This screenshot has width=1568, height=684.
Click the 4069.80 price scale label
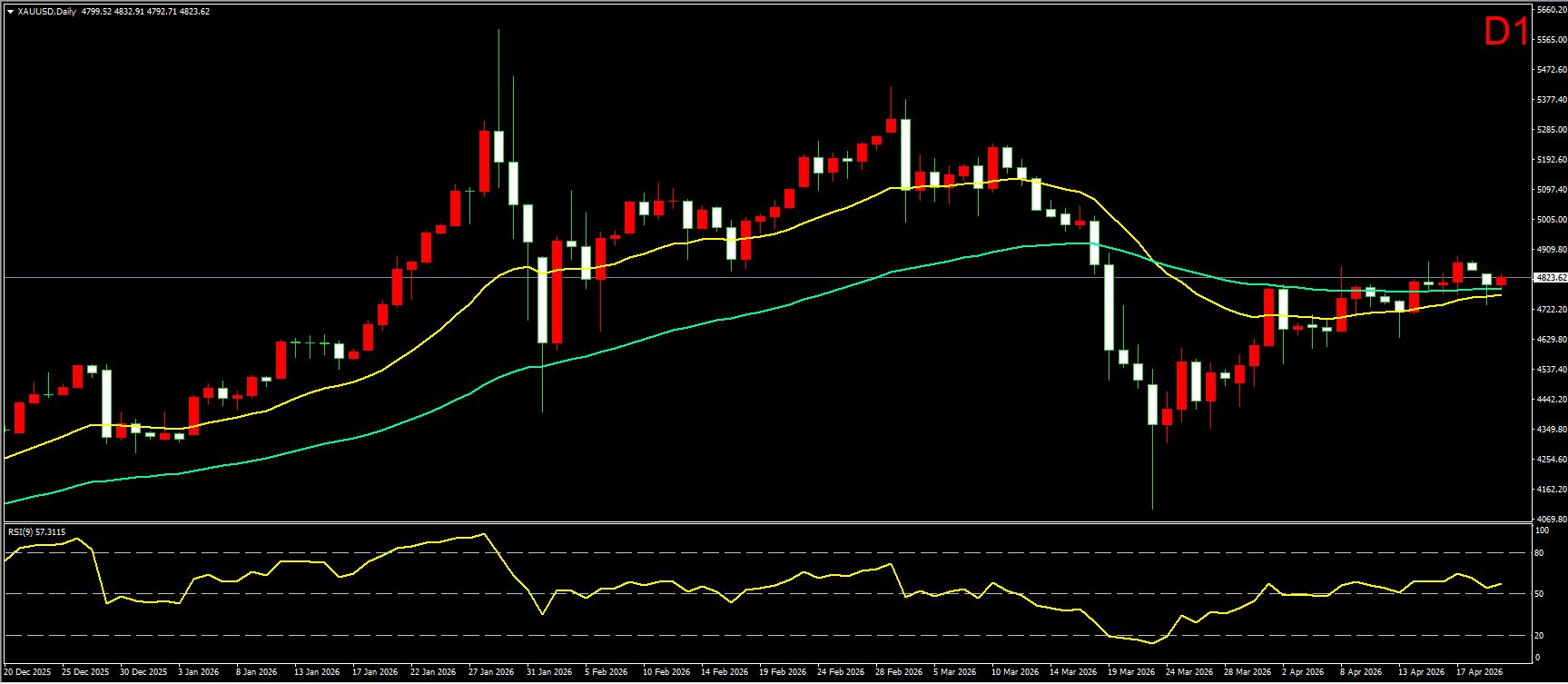tap(1552, 520)
